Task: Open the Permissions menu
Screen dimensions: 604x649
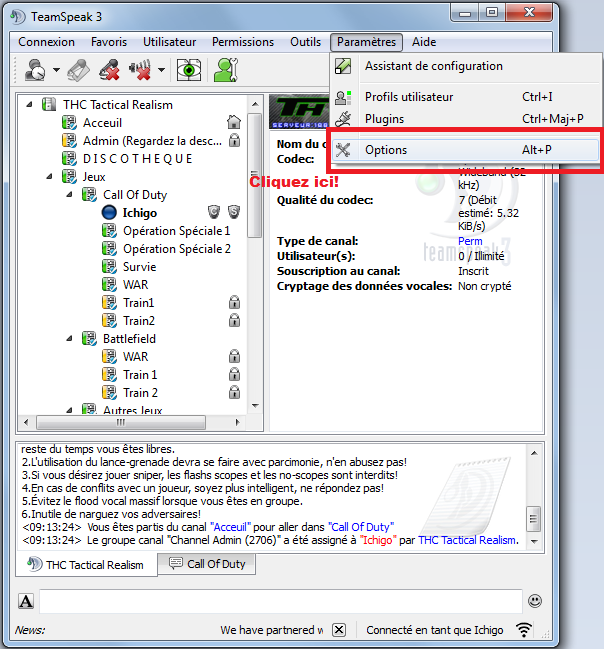Action: coord(243,42)
